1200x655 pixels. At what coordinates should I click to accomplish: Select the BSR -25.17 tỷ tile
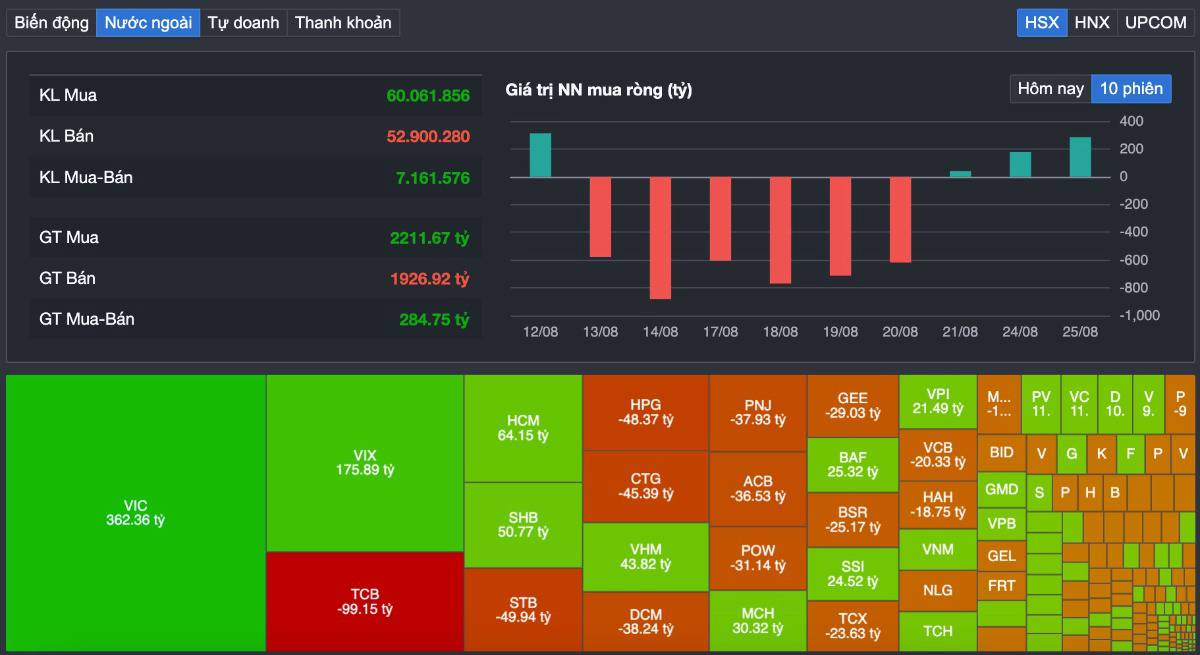(853, 519)
